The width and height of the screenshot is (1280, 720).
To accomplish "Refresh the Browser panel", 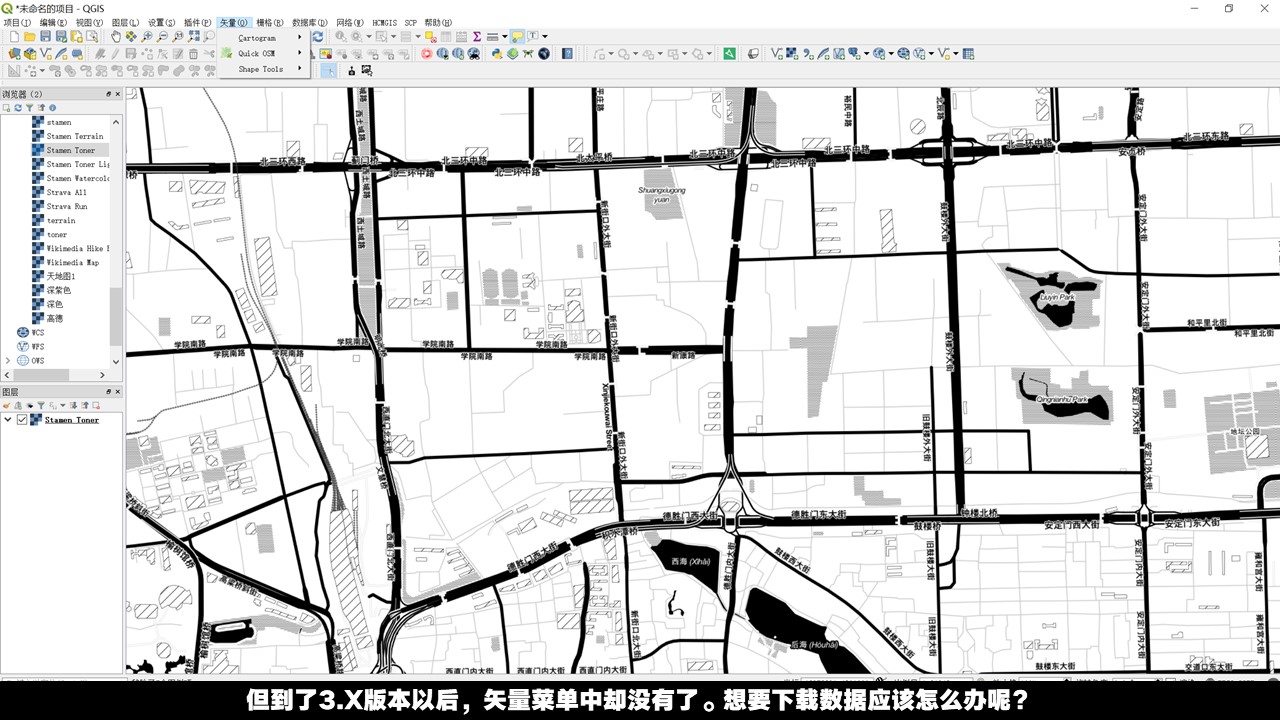I will [17, 107].
